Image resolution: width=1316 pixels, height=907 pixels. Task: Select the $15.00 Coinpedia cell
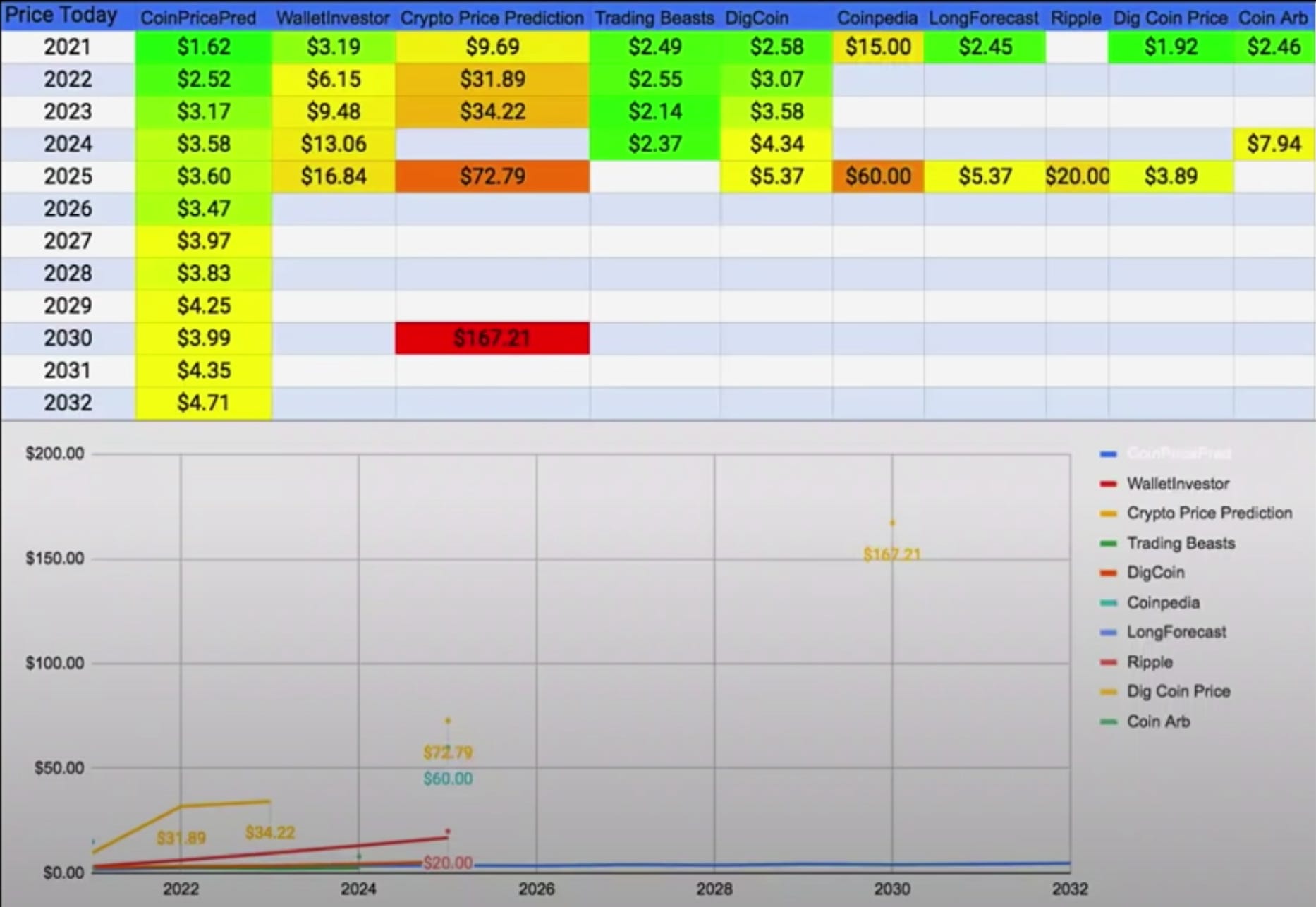point(878,47)
